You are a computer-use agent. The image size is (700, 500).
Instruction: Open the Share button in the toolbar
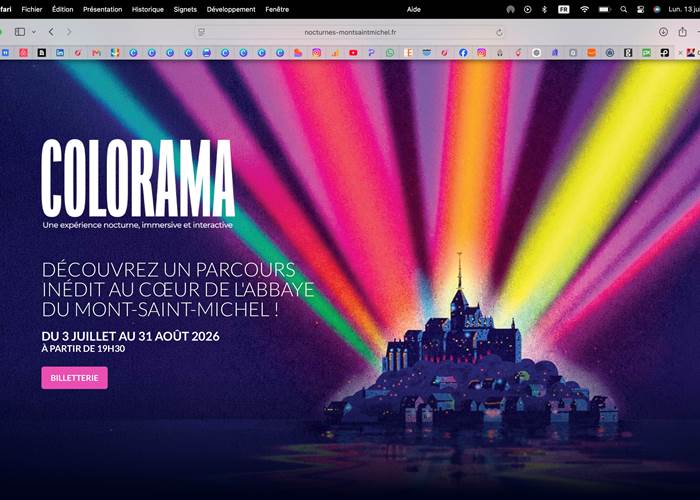[683, 32]
